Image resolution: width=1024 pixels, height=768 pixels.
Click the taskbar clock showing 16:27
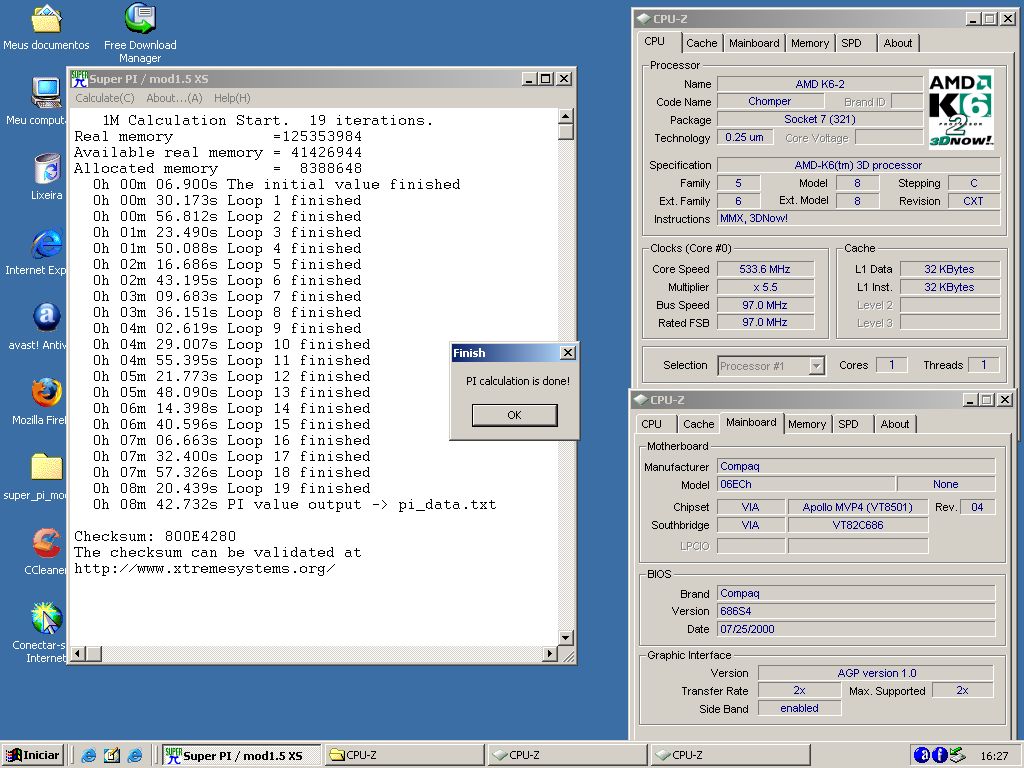click(x=994, y=756)
